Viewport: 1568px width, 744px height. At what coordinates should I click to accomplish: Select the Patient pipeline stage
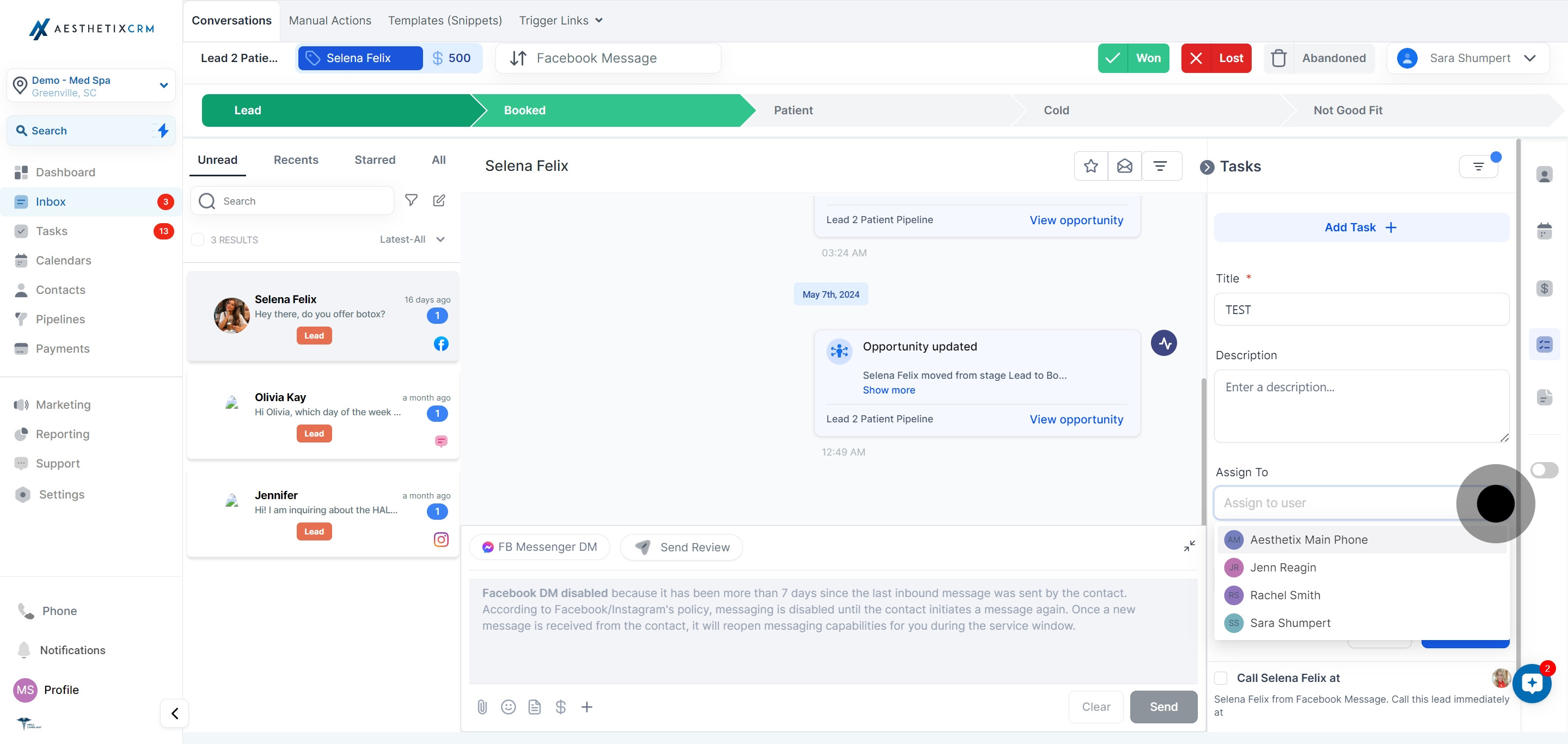[793, 110]
